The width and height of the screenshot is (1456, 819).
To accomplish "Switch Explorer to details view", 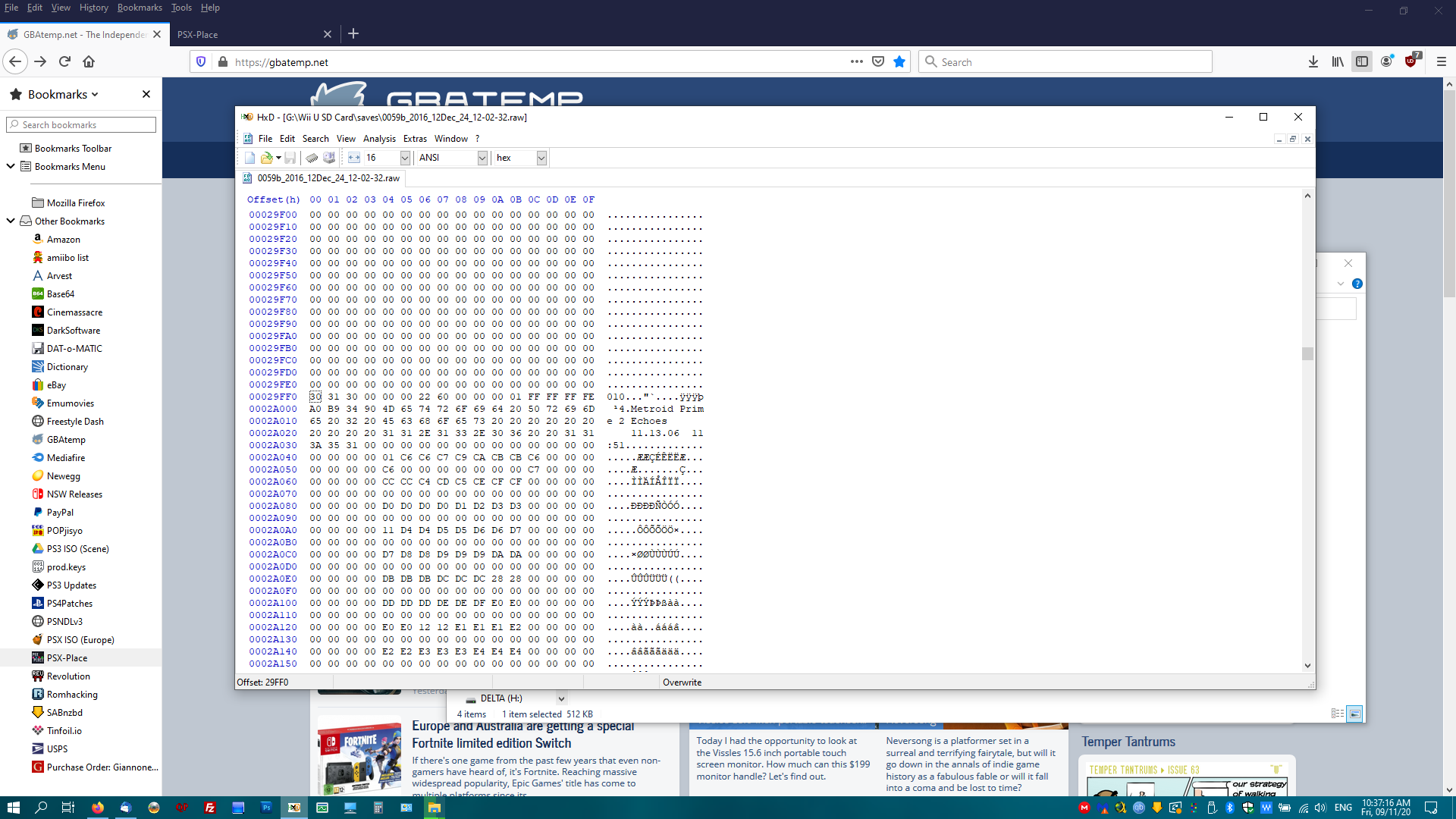I will pos(1338,714).
